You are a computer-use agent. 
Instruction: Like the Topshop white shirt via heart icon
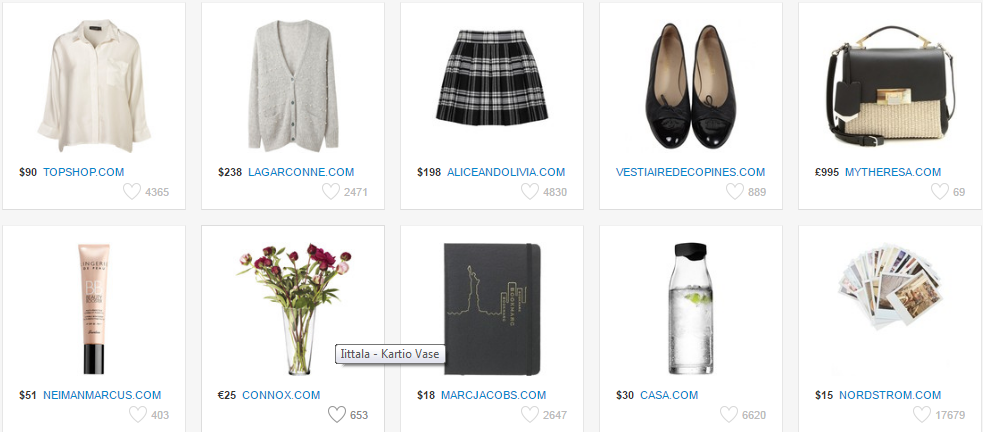132,191
